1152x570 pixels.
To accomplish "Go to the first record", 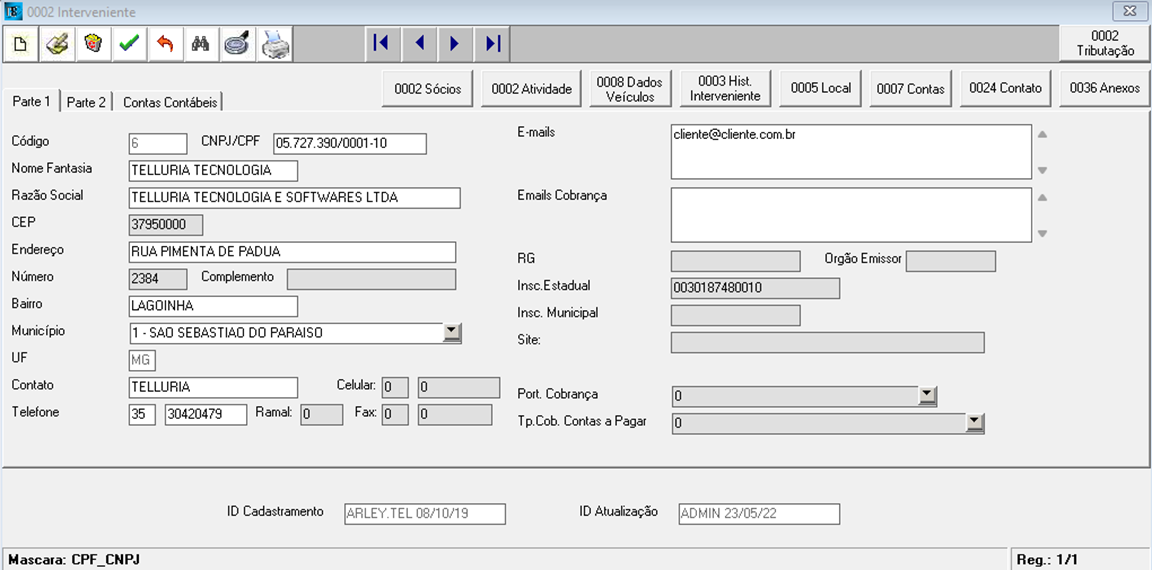I will tap(383, 44).
